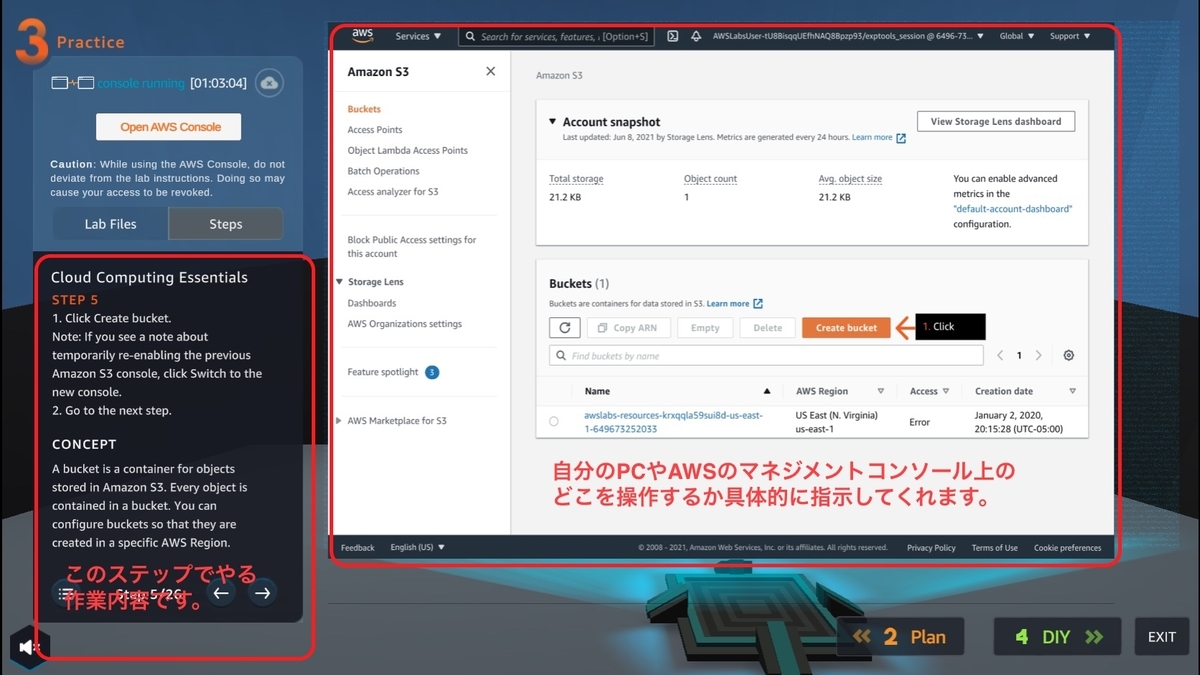Switch to the Lab Files tab

pyautogui.click(x=110, y=224)
